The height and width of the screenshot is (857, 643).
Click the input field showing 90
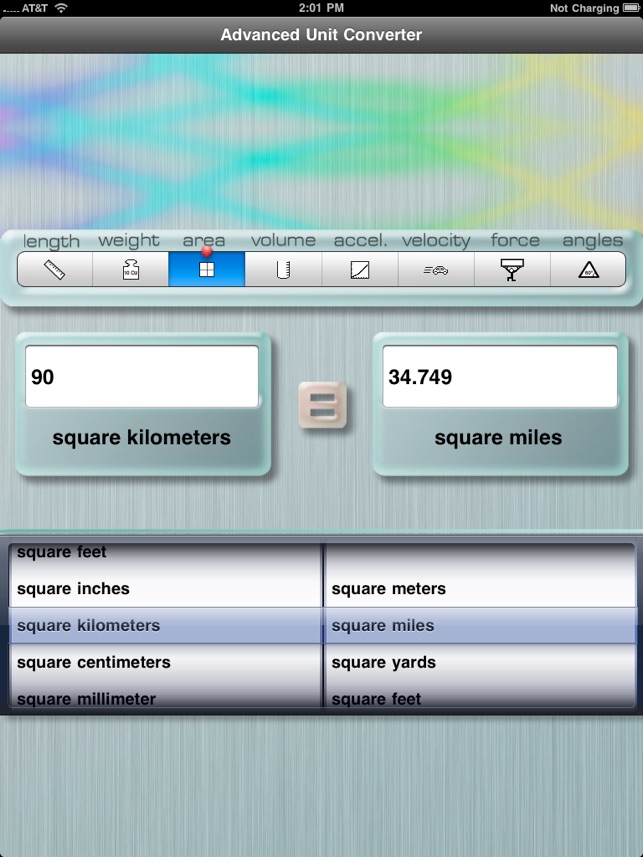click(x=142, y=377)
